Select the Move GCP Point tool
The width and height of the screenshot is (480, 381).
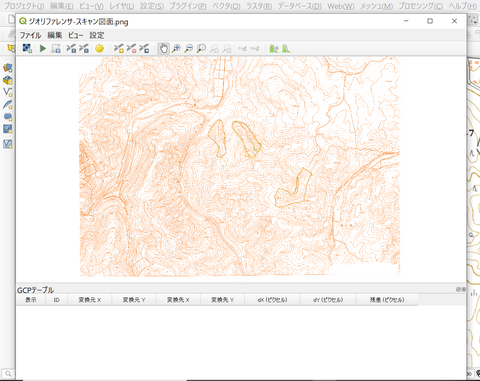(x=144, y=49)
